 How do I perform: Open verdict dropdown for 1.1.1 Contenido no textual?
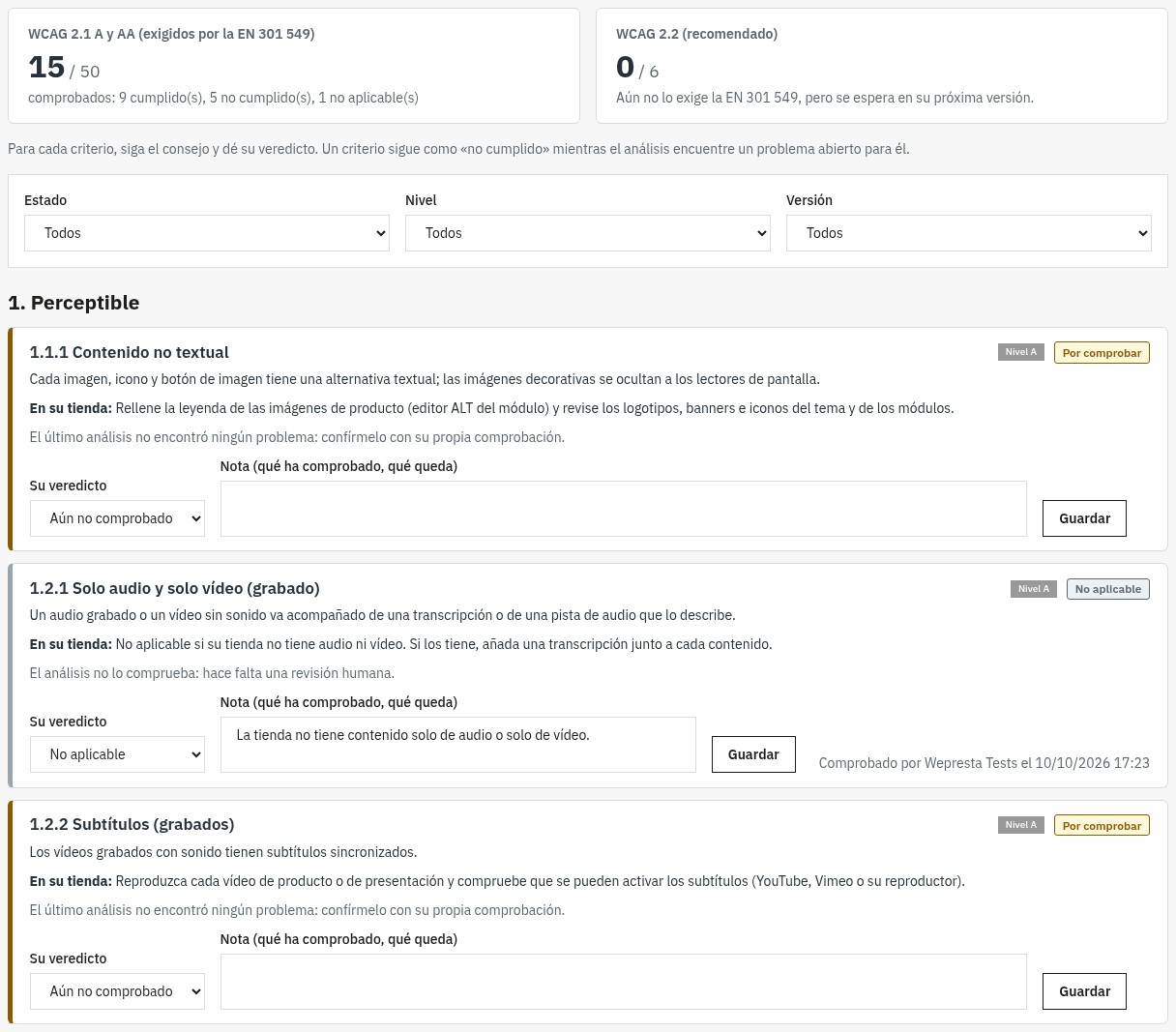pyautogui.click(x=117, y=518)
